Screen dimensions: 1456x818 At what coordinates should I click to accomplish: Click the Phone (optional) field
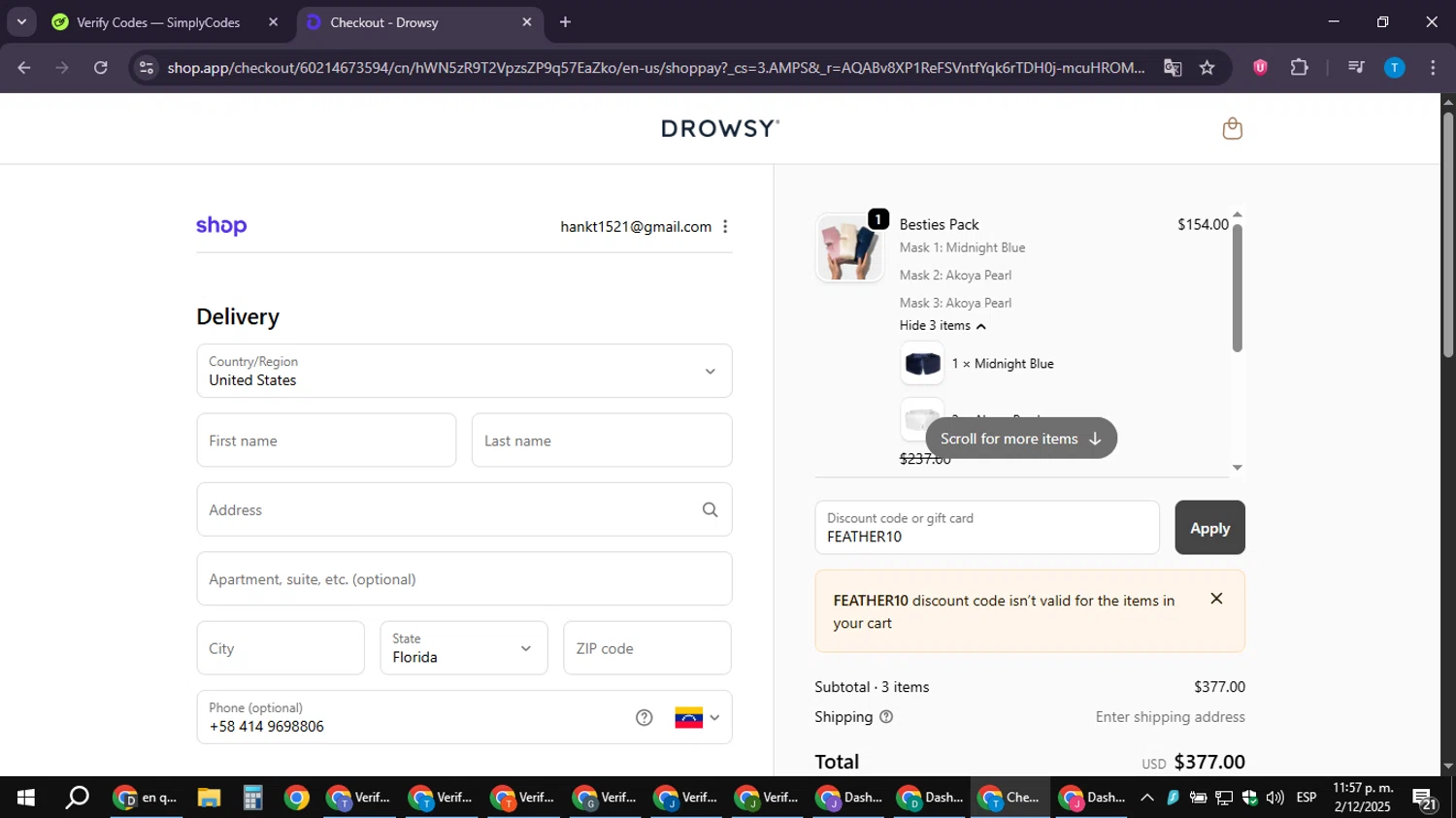point(464,717)
